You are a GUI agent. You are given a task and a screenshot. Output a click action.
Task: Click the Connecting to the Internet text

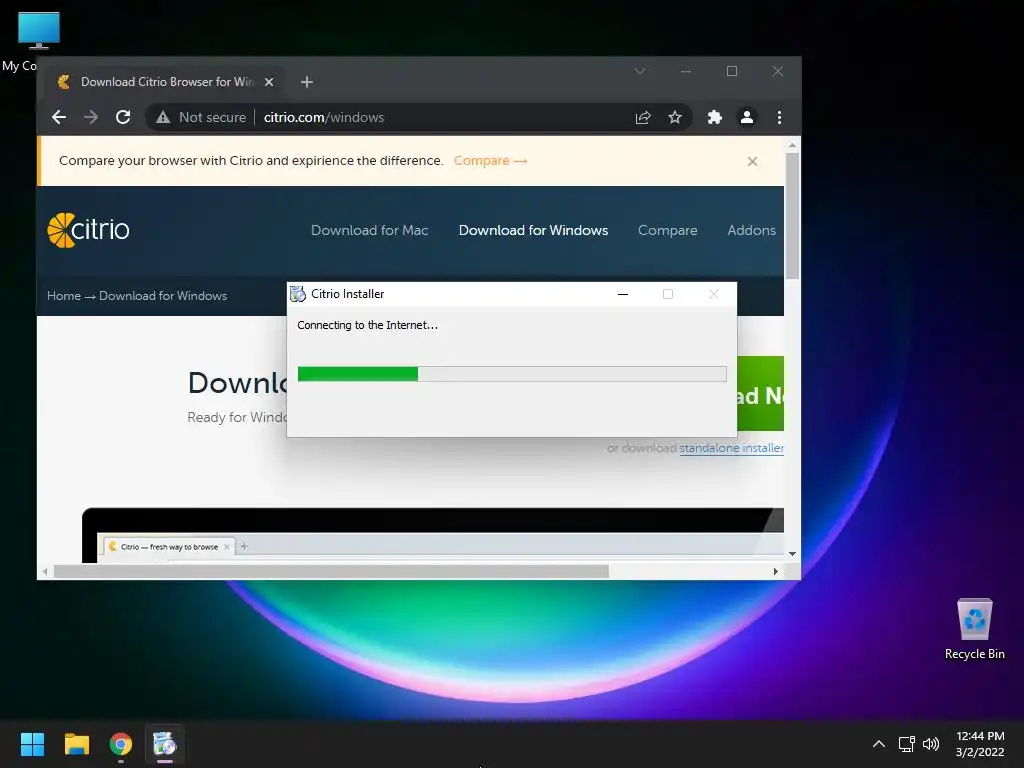click(367, 325)
